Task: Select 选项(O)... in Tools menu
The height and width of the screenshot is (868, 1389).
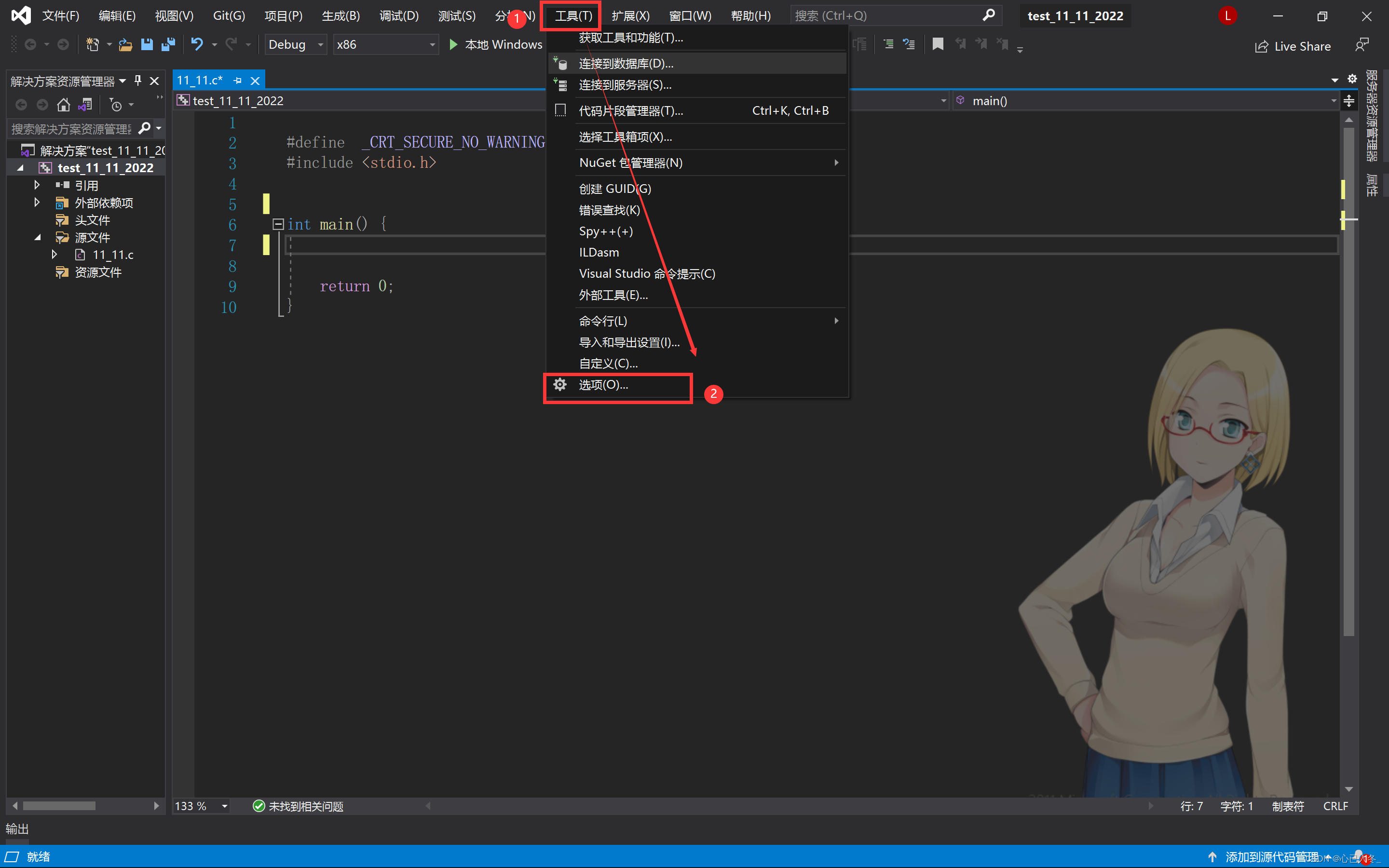Action: (x=603, y=385)
